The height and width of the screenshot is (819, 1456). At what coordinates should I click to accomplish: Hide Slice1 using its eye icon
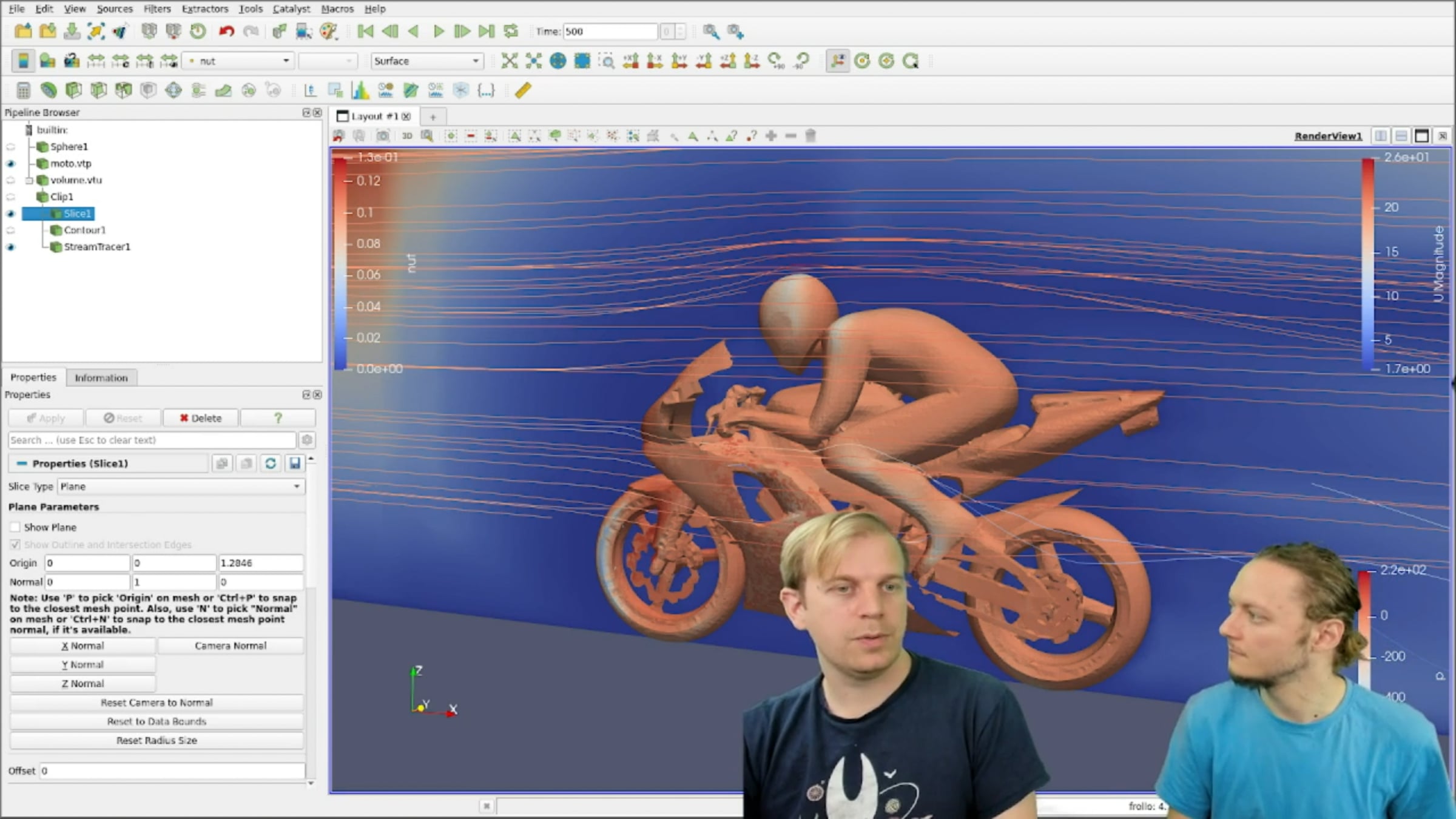pyautogui.click(x=10, y=214)
